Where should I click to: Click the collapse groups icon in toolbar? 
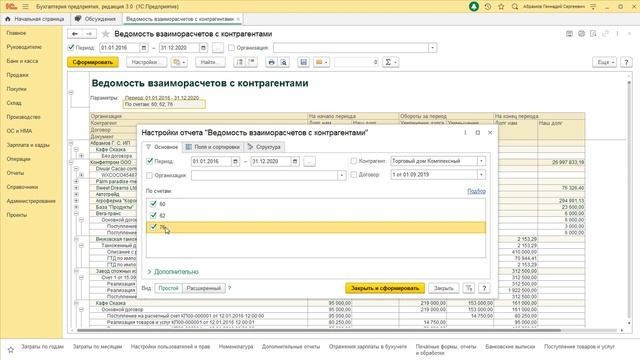tap(252, 62)
